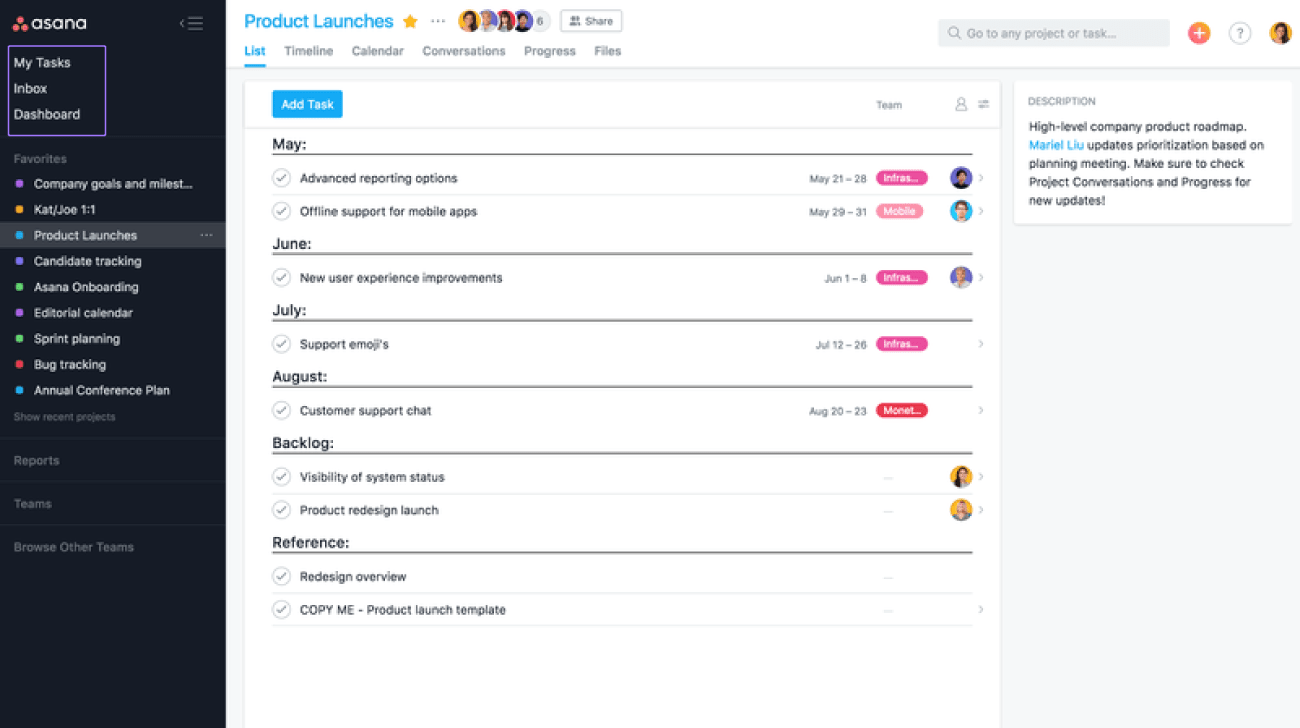
Task: Focus the Go to any project search field
Action: click(1054, 33)
